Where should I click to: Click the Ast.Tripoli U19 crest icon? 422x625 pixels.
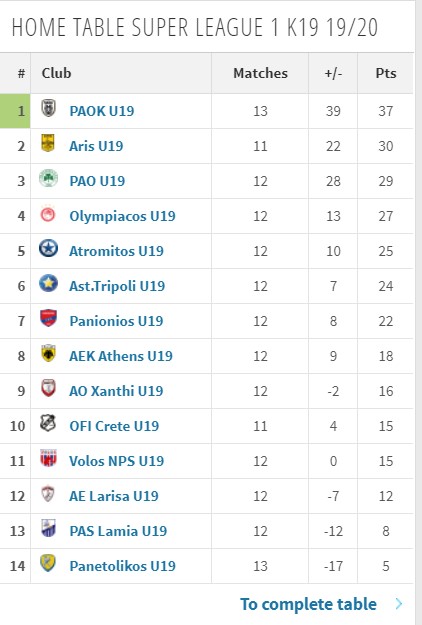coord(48,283)
